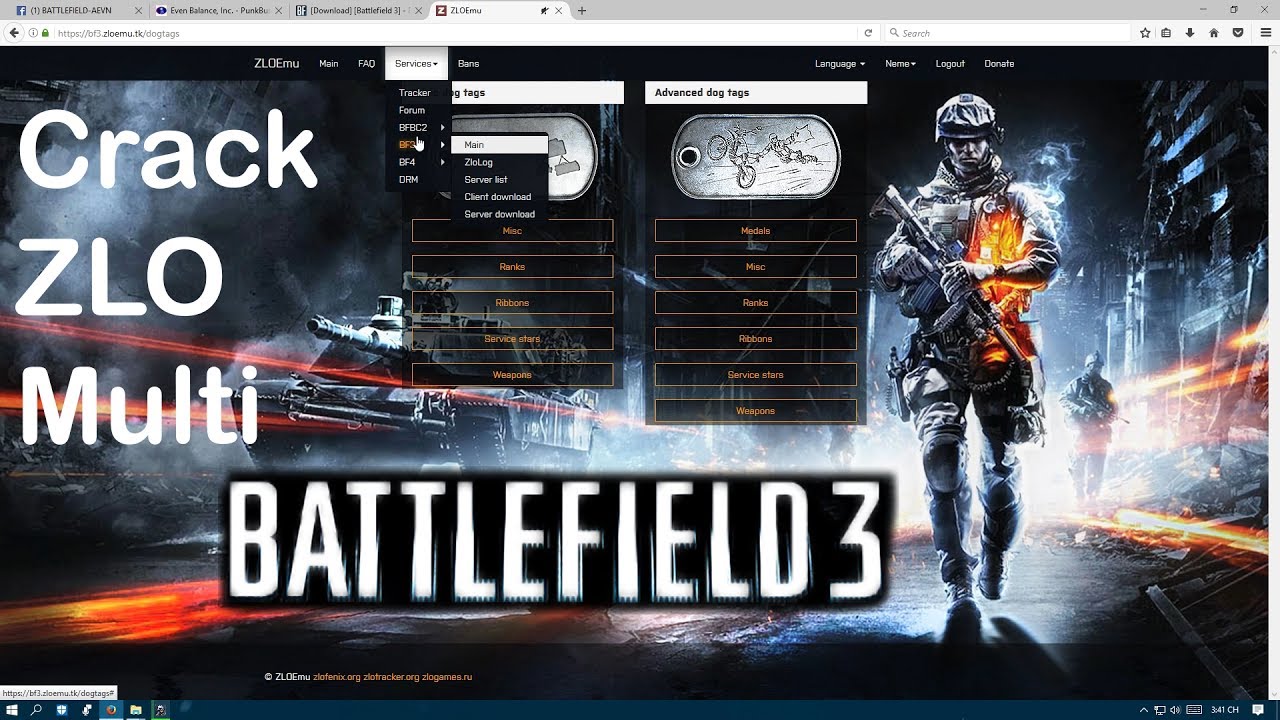Screen dimensions: 1280x720
Task: Choose Client download in the BF3 submenu
Action: (499, 197)
